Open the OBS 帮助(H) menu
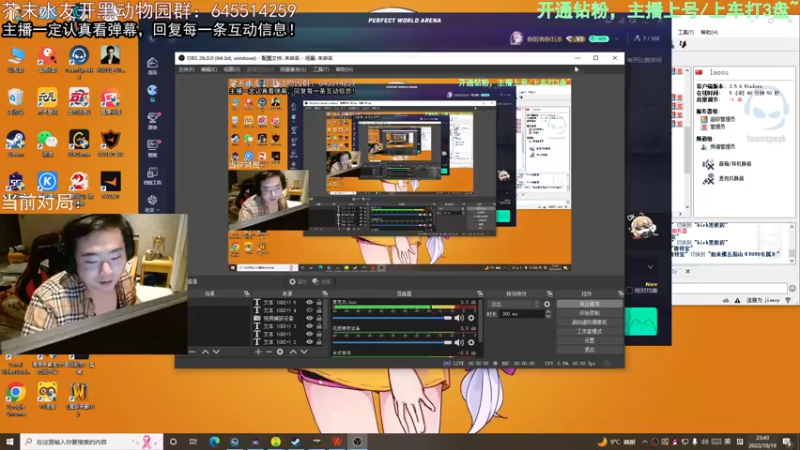800x450 pixels. click(344, 69)
